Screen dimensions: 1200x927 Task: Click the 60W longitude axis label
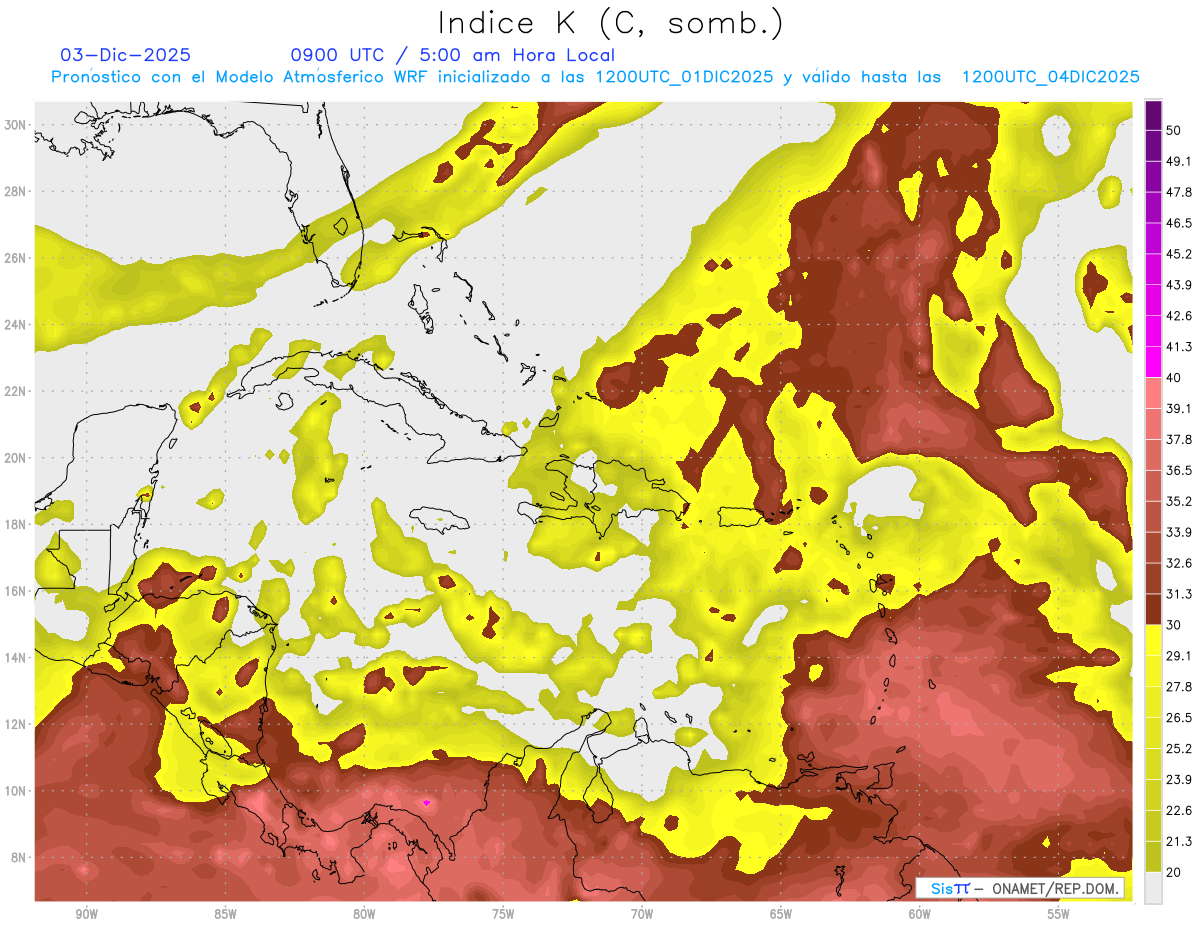click(x=920, y=914)
